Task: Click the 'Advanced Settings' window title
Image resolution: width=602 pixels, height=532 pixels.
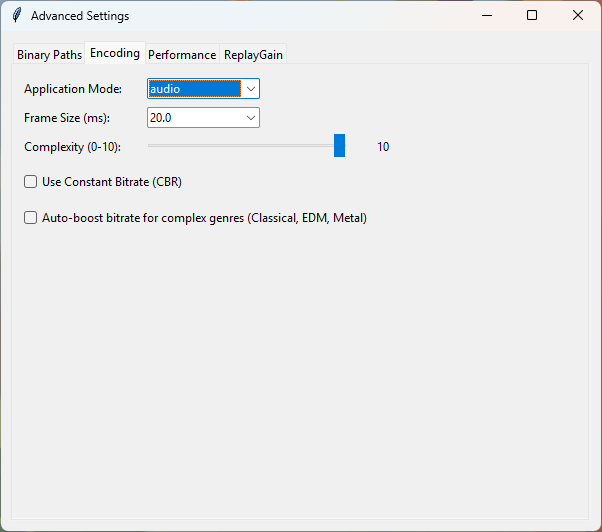Action: click(80, 16)
